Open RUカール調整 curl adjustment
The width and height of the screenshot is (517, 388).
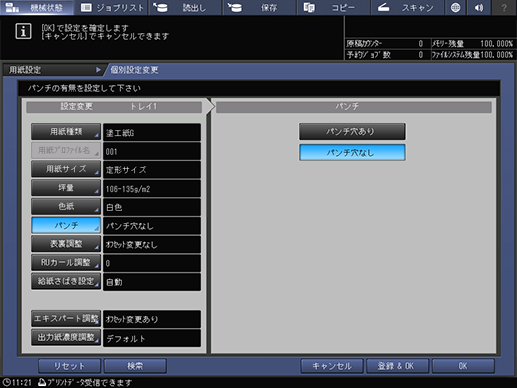(x=66, y=262)
